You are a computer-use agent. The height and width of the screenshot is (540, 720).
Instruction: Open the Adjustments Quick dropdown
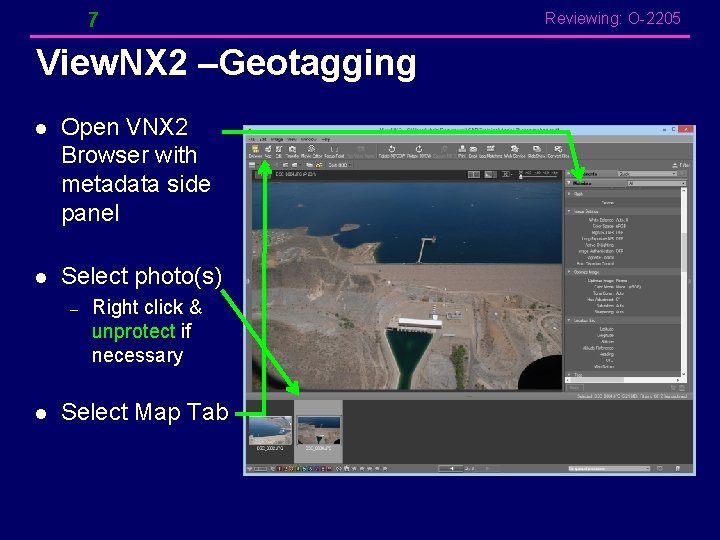pos(647,174)
